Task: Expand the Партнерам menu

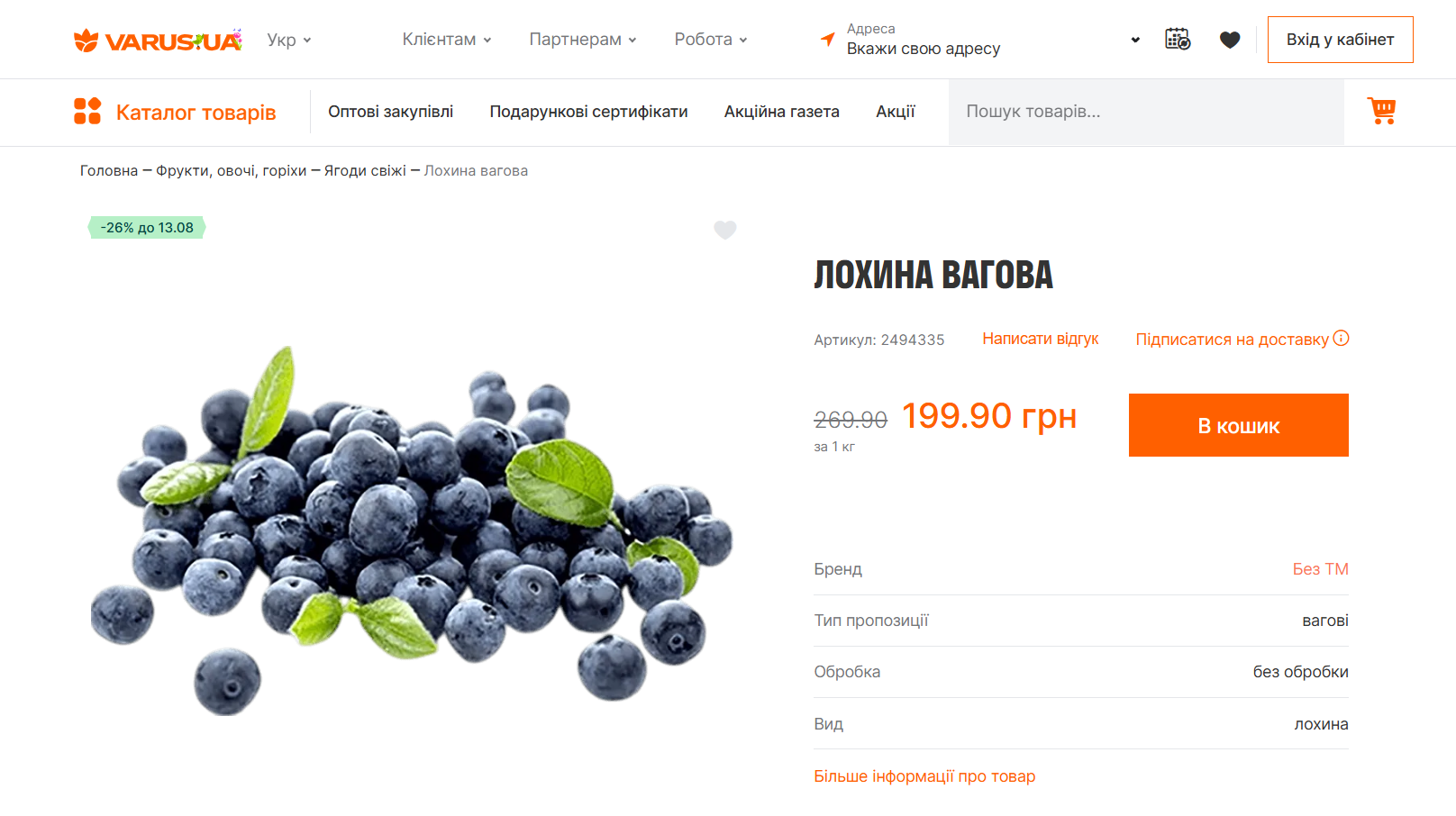Action: pos(583,40)
